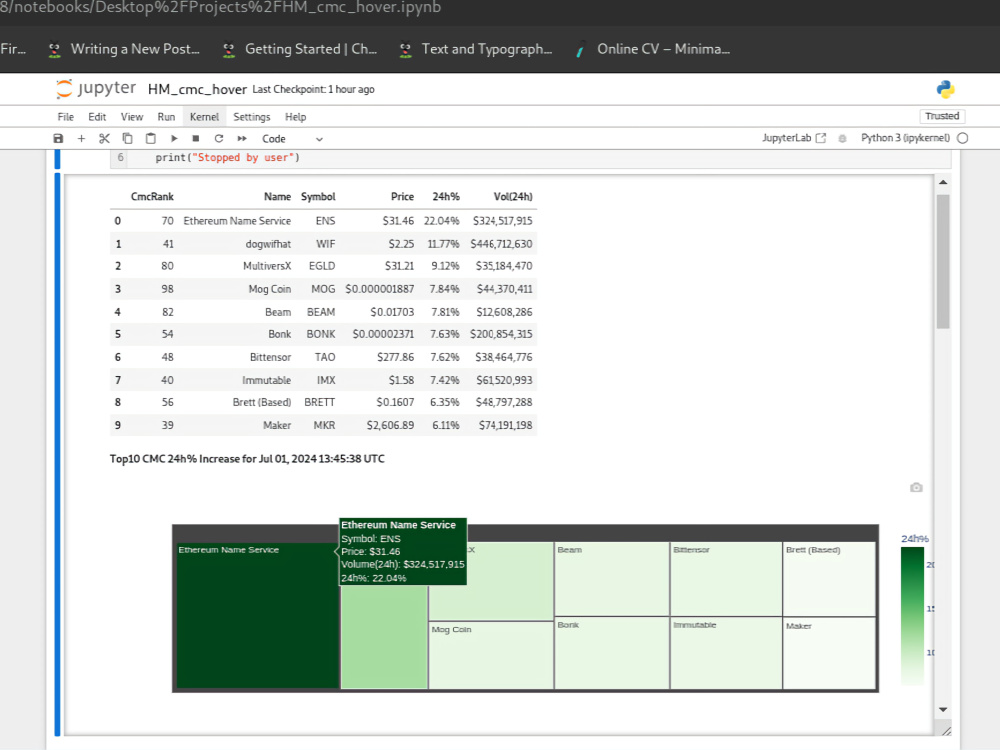Cut the selected cell with the scissors icon
1000x750 pixels.
105,138
